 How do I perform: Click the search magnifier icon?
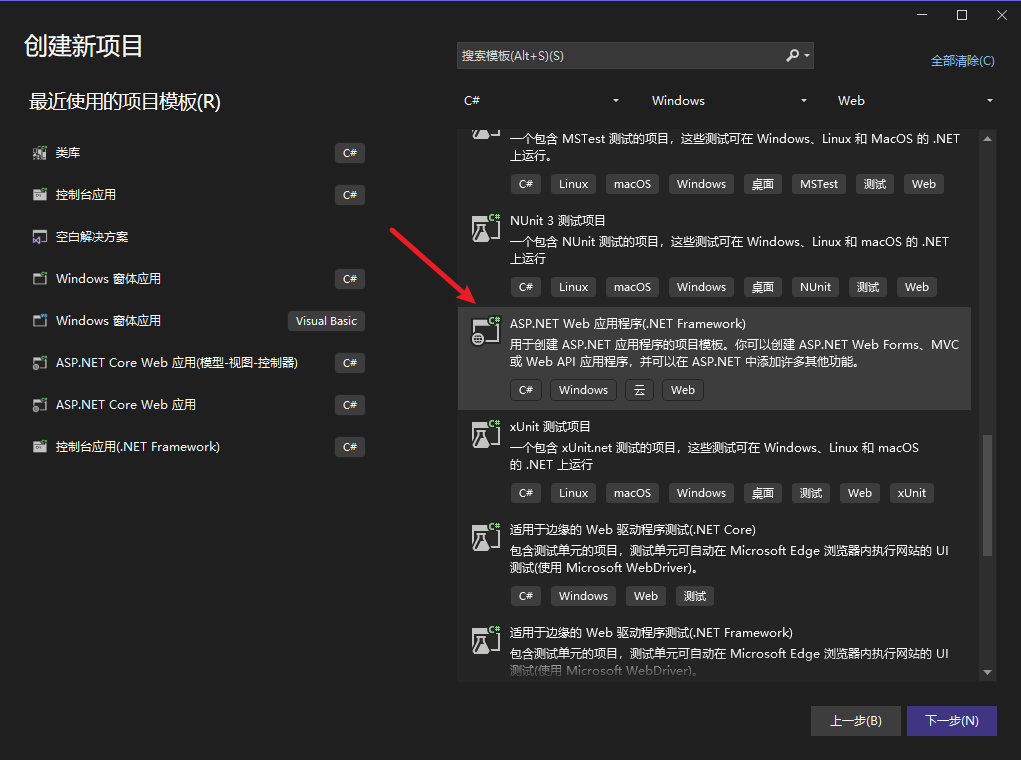point(792,55)
